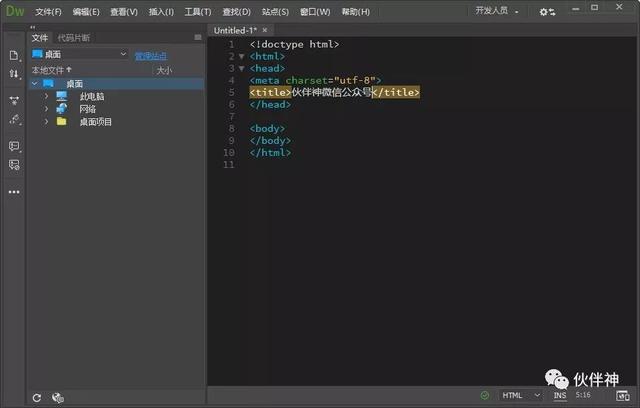Screen dimensions: 640x408
Task: Open the three-dots Customize Toolbar icon
Action: point(14,191)
